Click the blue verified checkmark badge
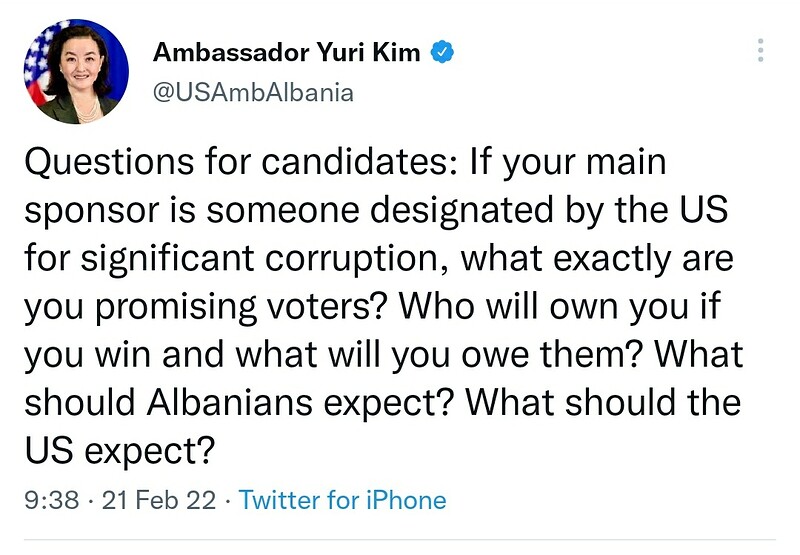800x555 pixels. coord(441,52)
